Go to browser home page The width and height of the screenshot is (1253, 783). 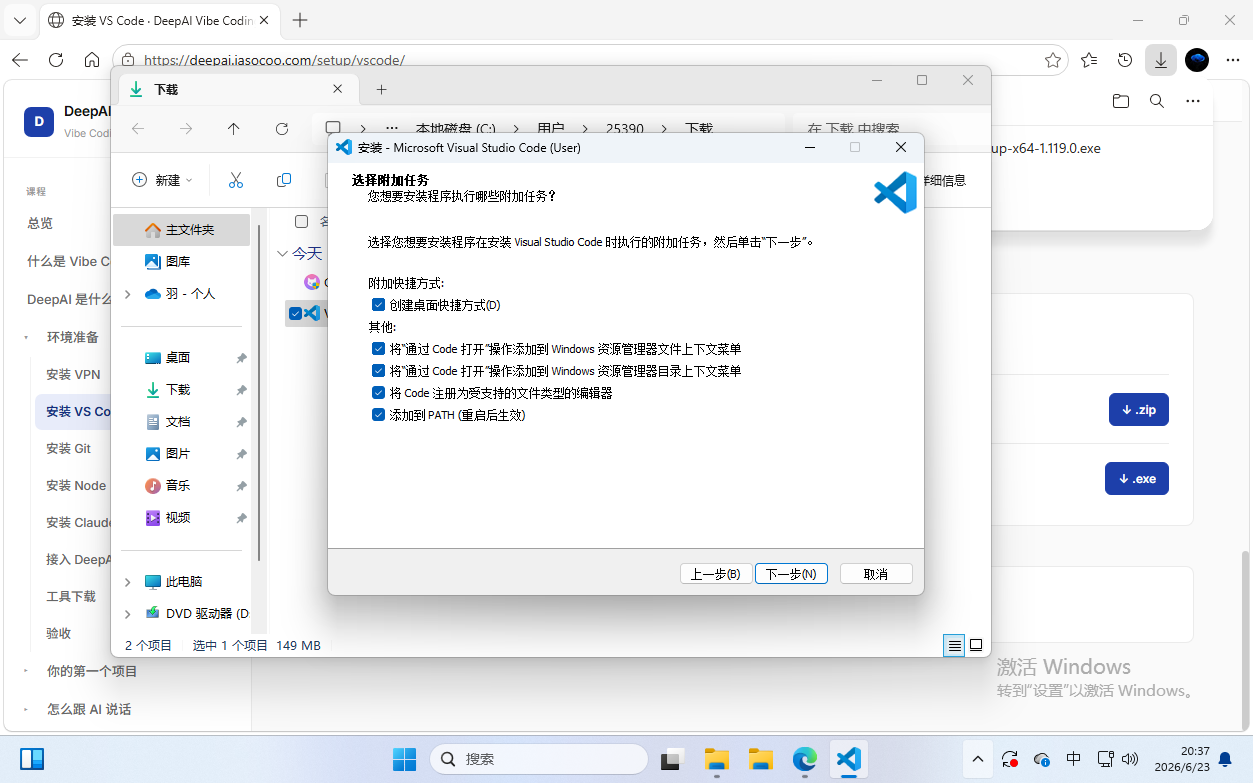[x=92, y=60]
